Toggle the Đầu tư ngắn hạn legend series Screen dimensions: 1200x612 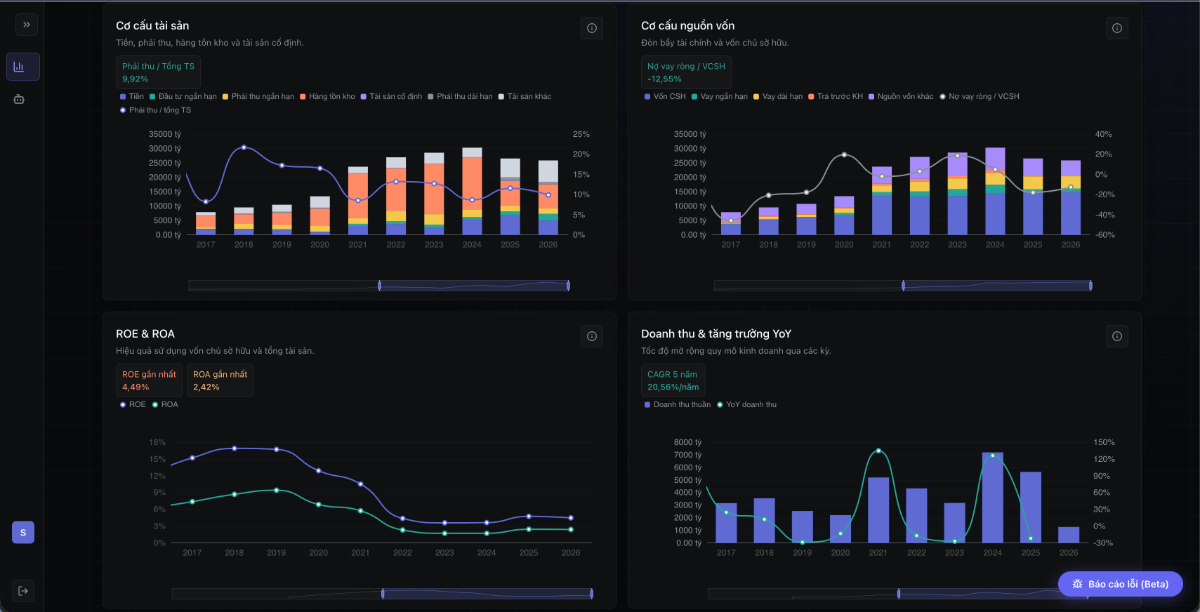(185, 96)
